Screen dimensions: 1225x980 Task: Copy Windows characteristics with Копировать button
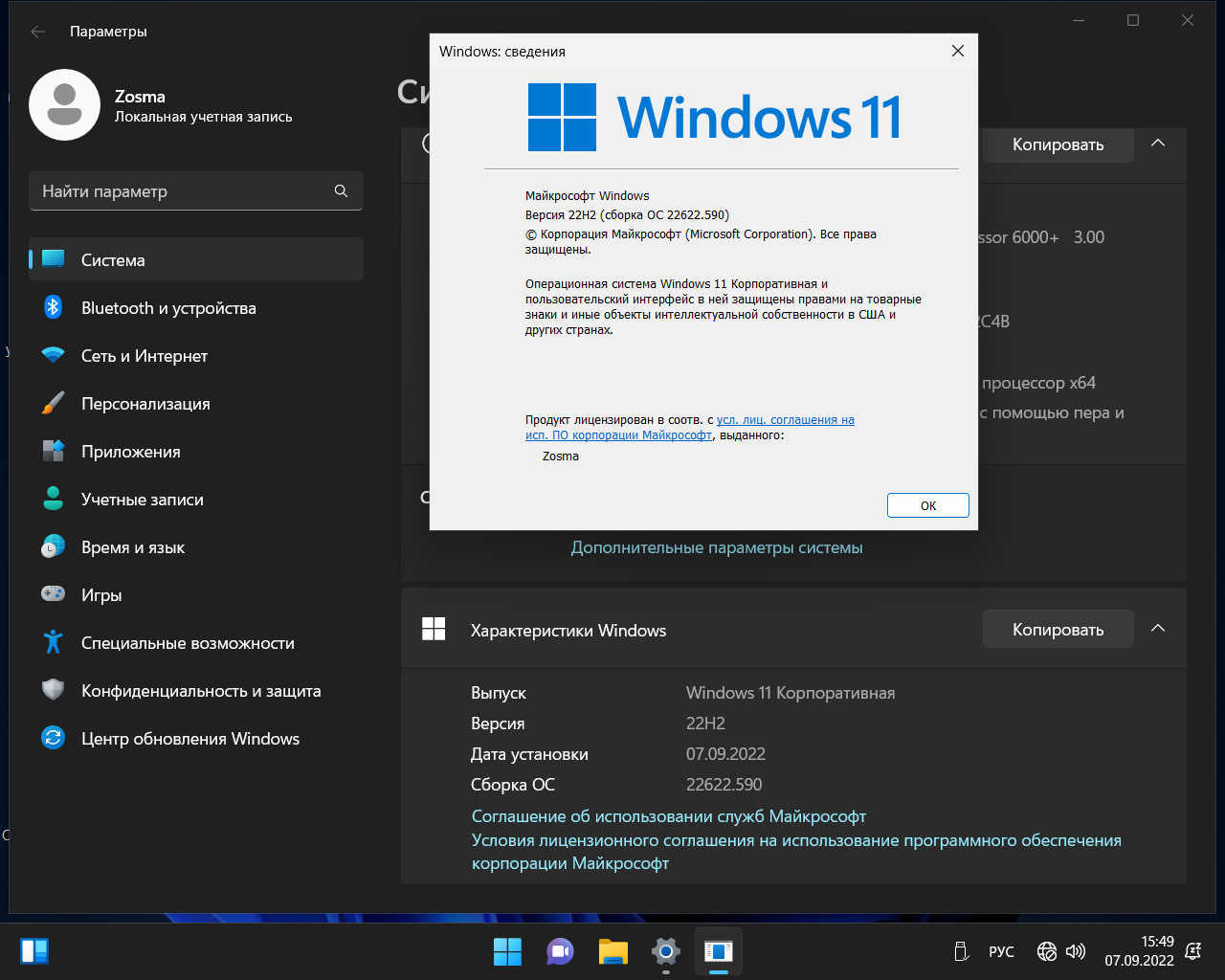coord(1058,630)
